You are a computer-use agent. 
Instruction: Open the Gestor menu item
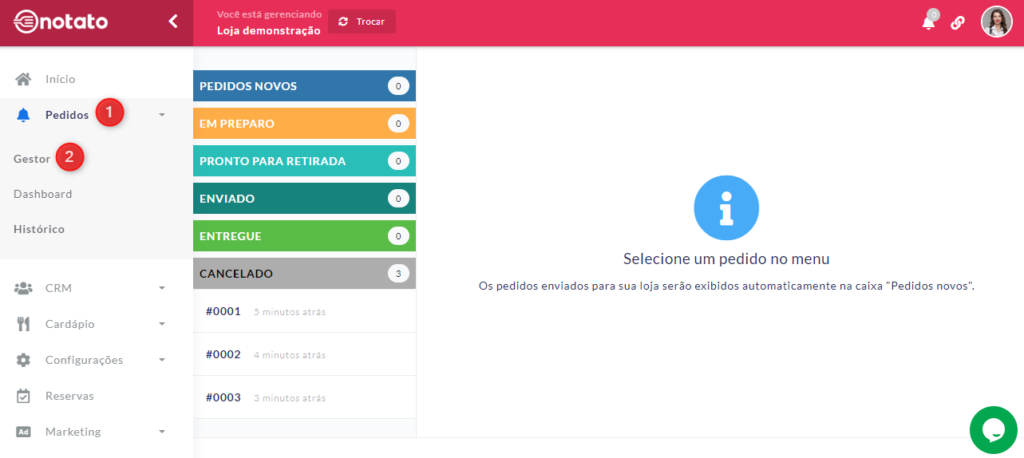point(32,158)
